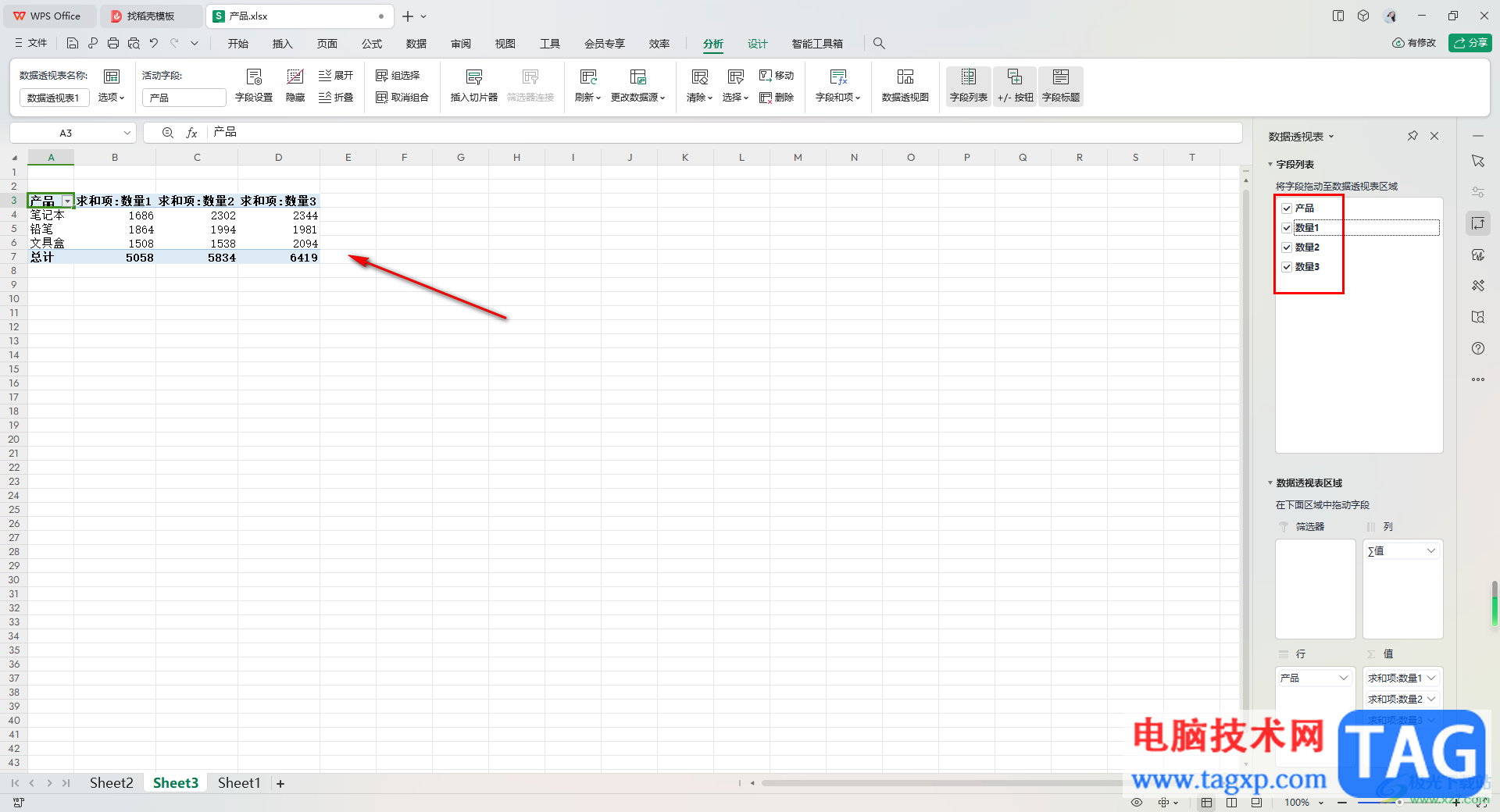1500x812 pixels.
Task: Uncheck the 产品 field checkbox
Action: click(1287, 208)
